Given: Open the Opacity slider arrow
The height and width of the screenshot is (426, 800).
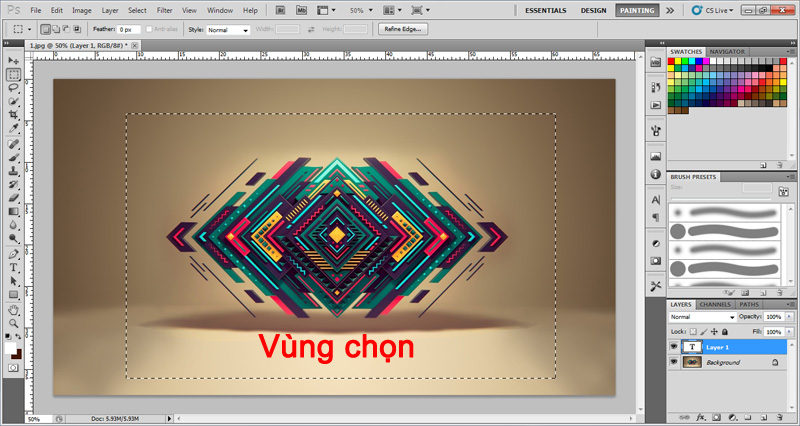Looking at the screenshot, I should coord(791,317).
